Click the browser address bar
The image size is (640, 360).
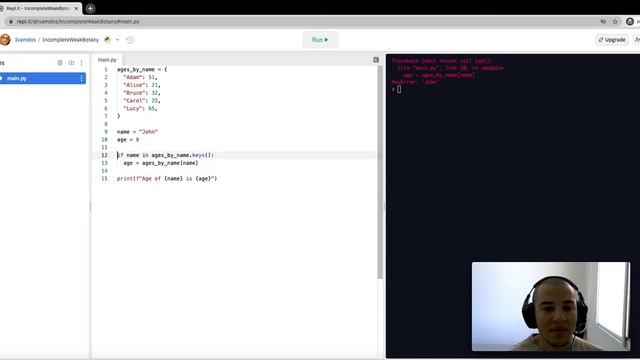[302, 21]
